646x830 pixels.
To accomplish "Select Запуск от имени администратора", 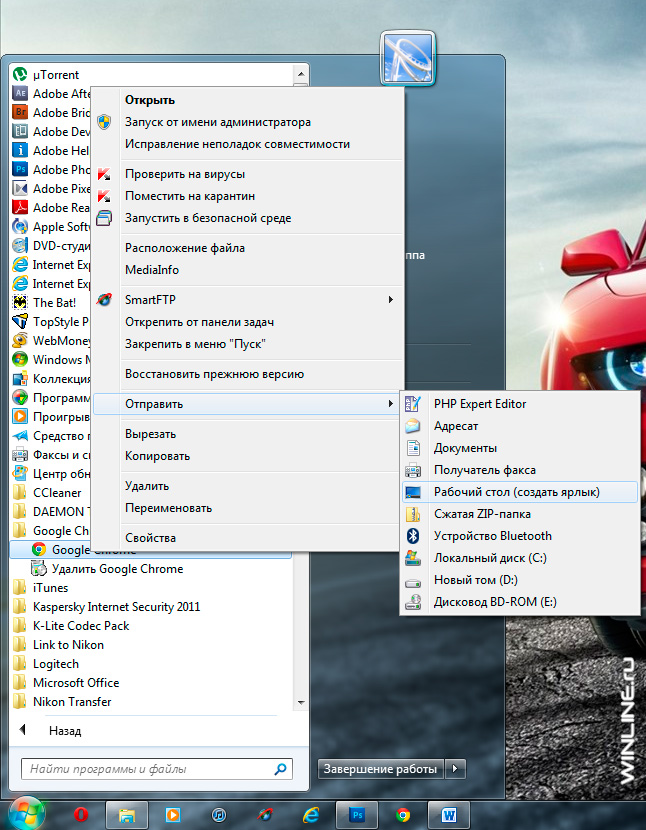I will pyautogui.click(x=248, y=122).
